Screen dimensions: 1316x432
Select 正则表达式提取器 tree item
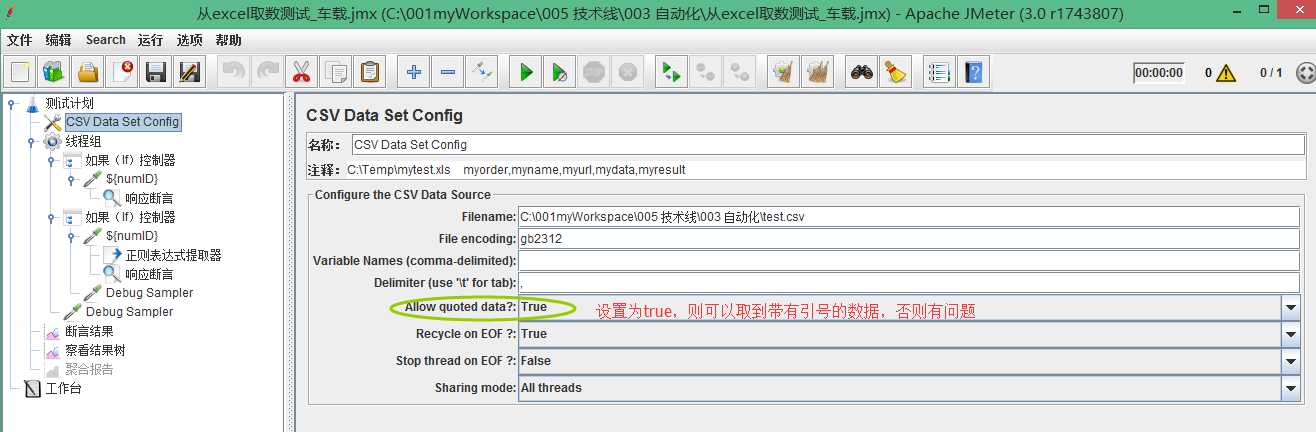[x=173, y=255]
